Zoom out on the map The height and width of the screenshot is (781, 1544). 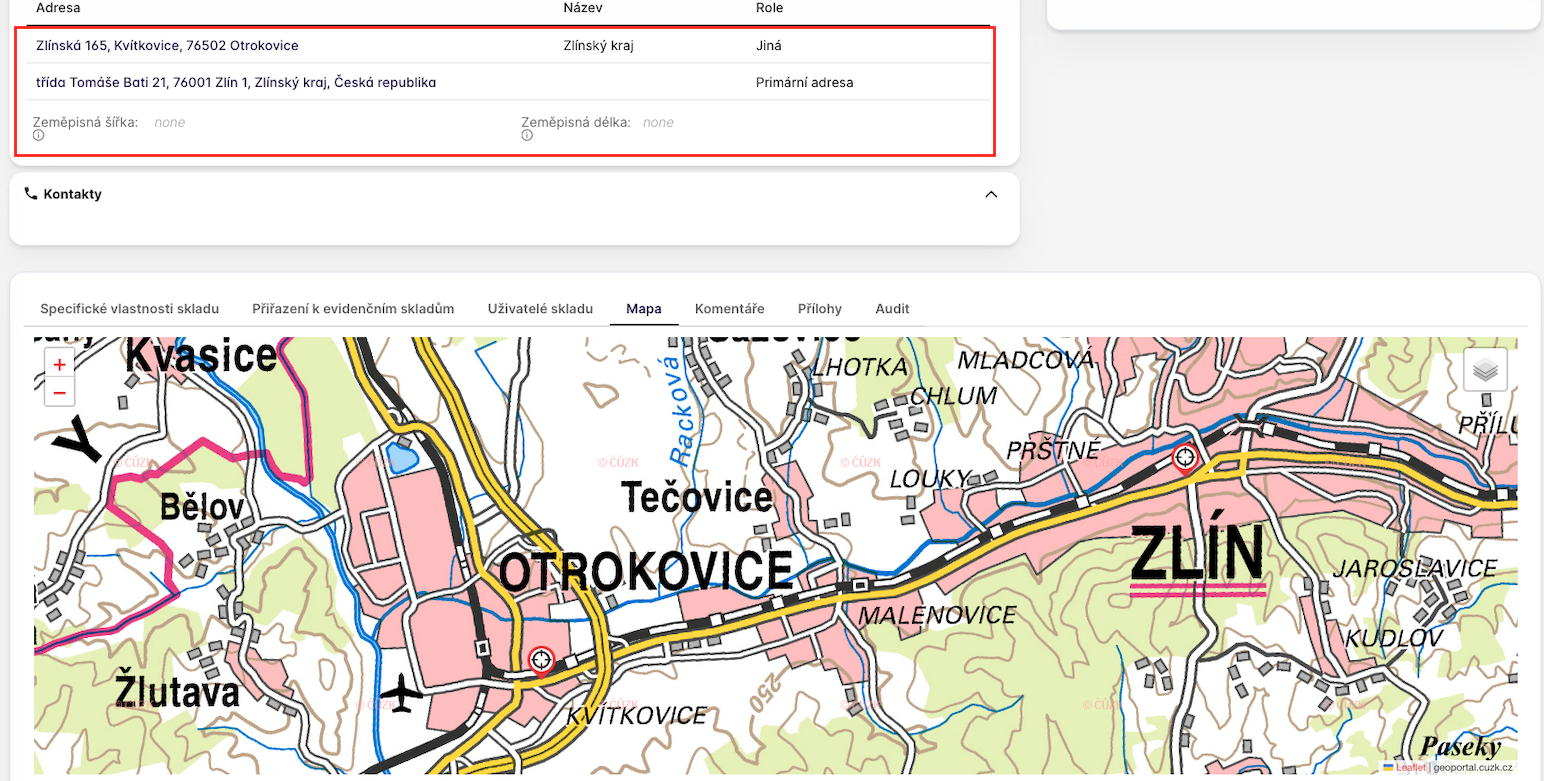click(x=59, y=392)
